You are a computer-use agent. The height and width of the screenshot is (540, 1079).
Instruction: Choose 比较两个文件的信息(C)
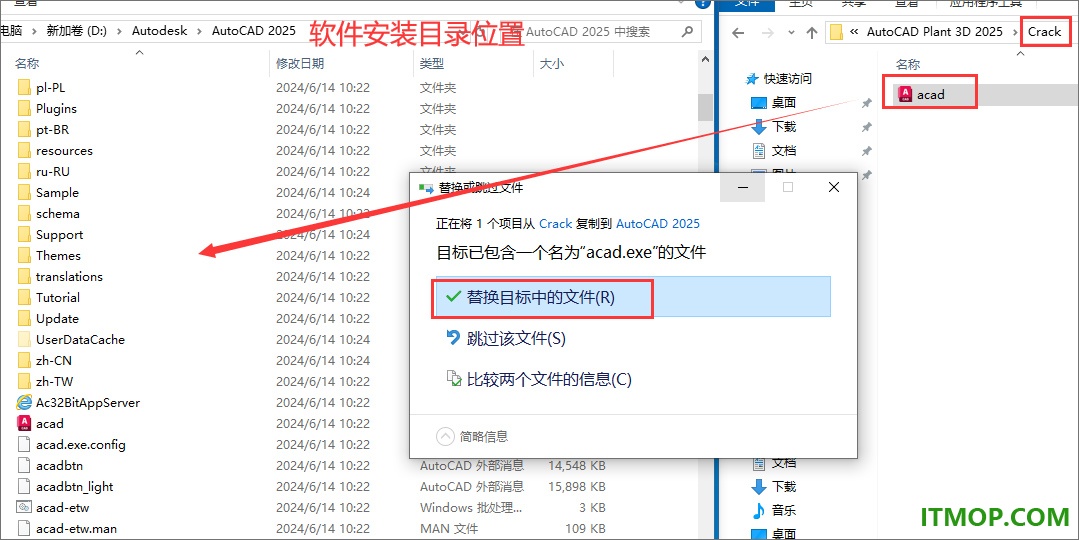click(540, 379)
